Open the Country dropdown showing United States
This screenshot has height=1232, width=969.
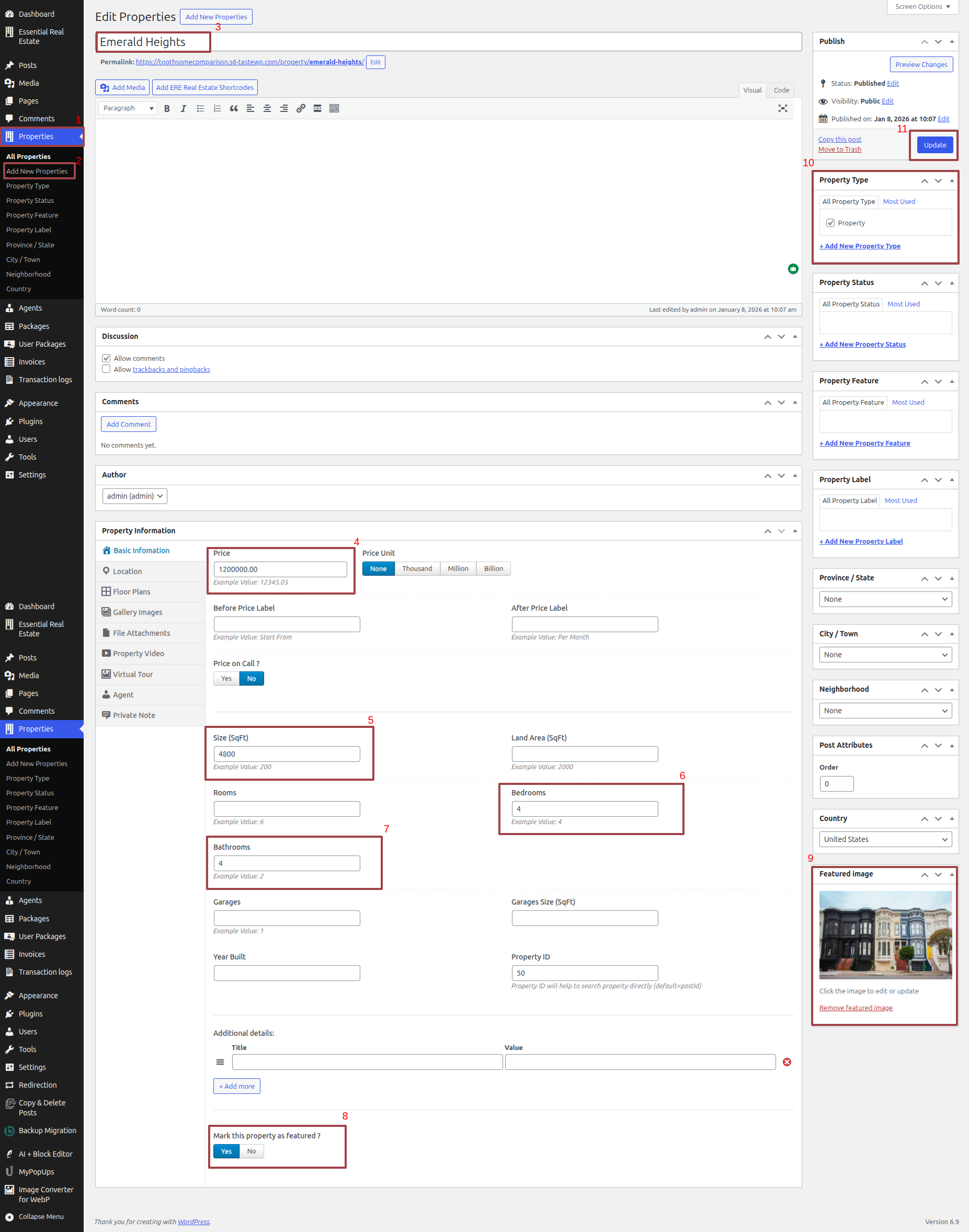[x=885, y=839]
